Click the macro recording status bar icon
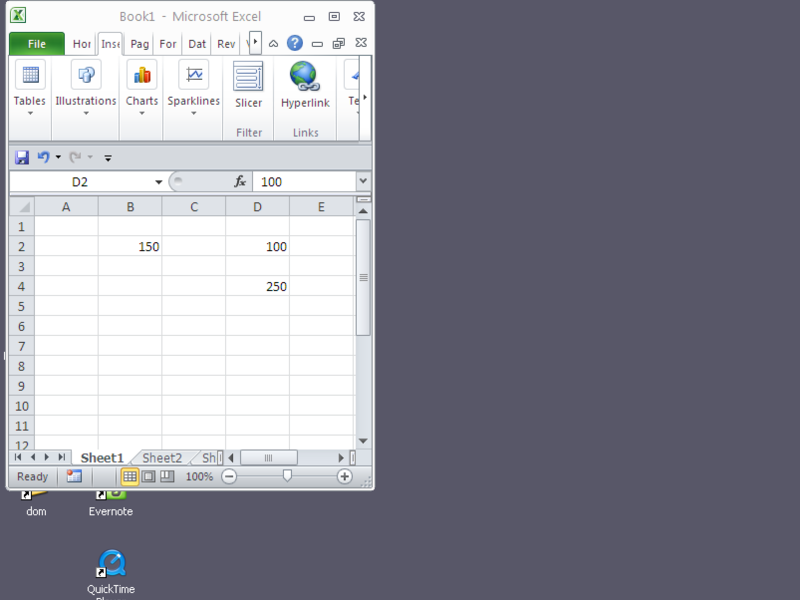 click(74, 477)
